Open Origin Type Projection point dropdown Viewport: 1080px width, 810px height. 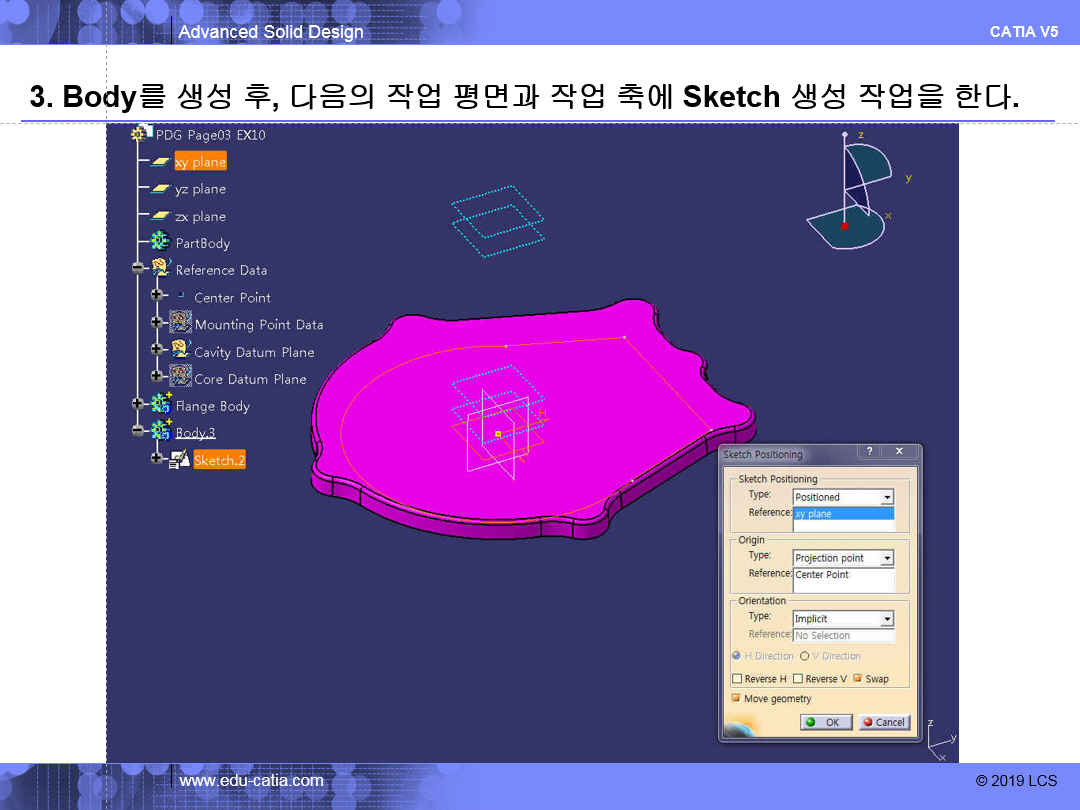886,558
